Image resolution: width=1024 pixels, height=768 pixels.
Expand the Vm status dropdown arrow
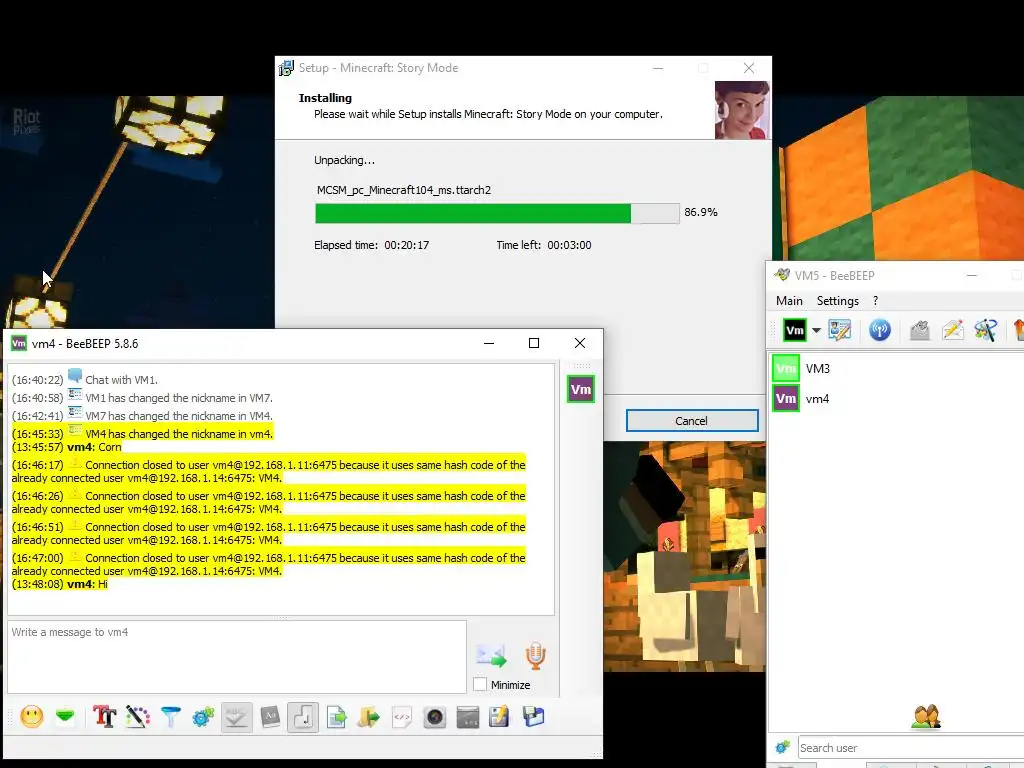click(816, 330)
